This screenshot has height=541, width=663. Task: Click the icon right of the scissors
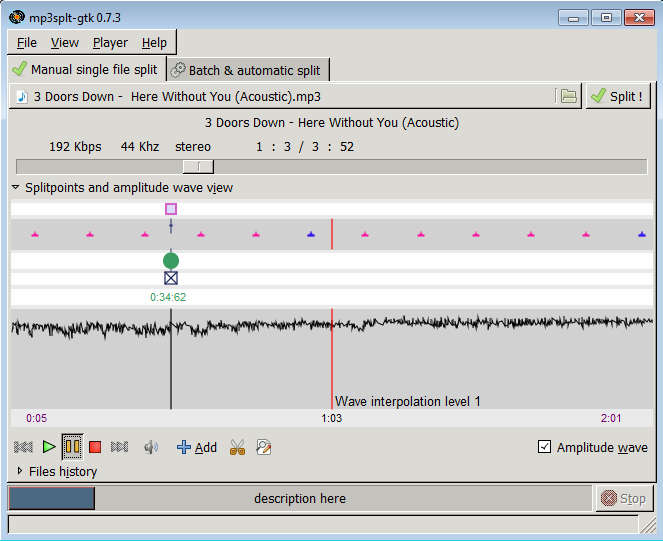coord(263,447)
